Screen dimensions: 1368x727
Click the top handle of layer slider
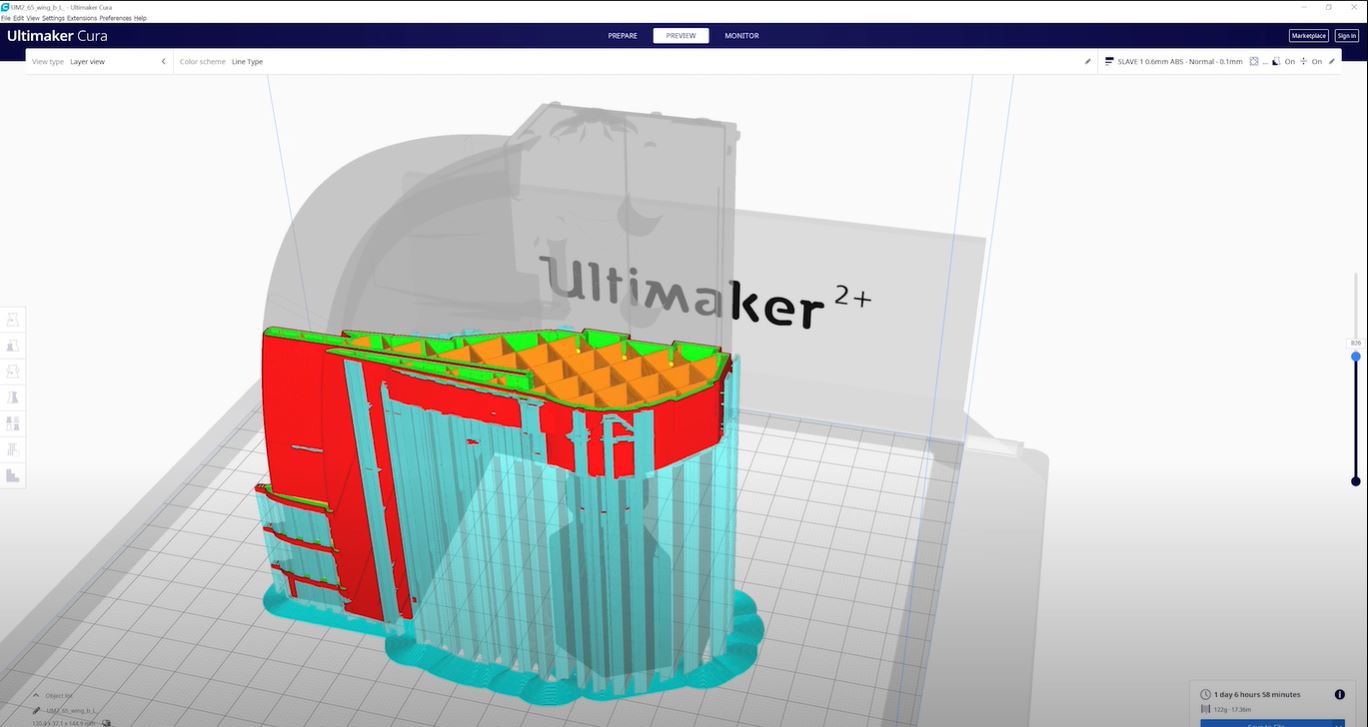point(1356,356)
